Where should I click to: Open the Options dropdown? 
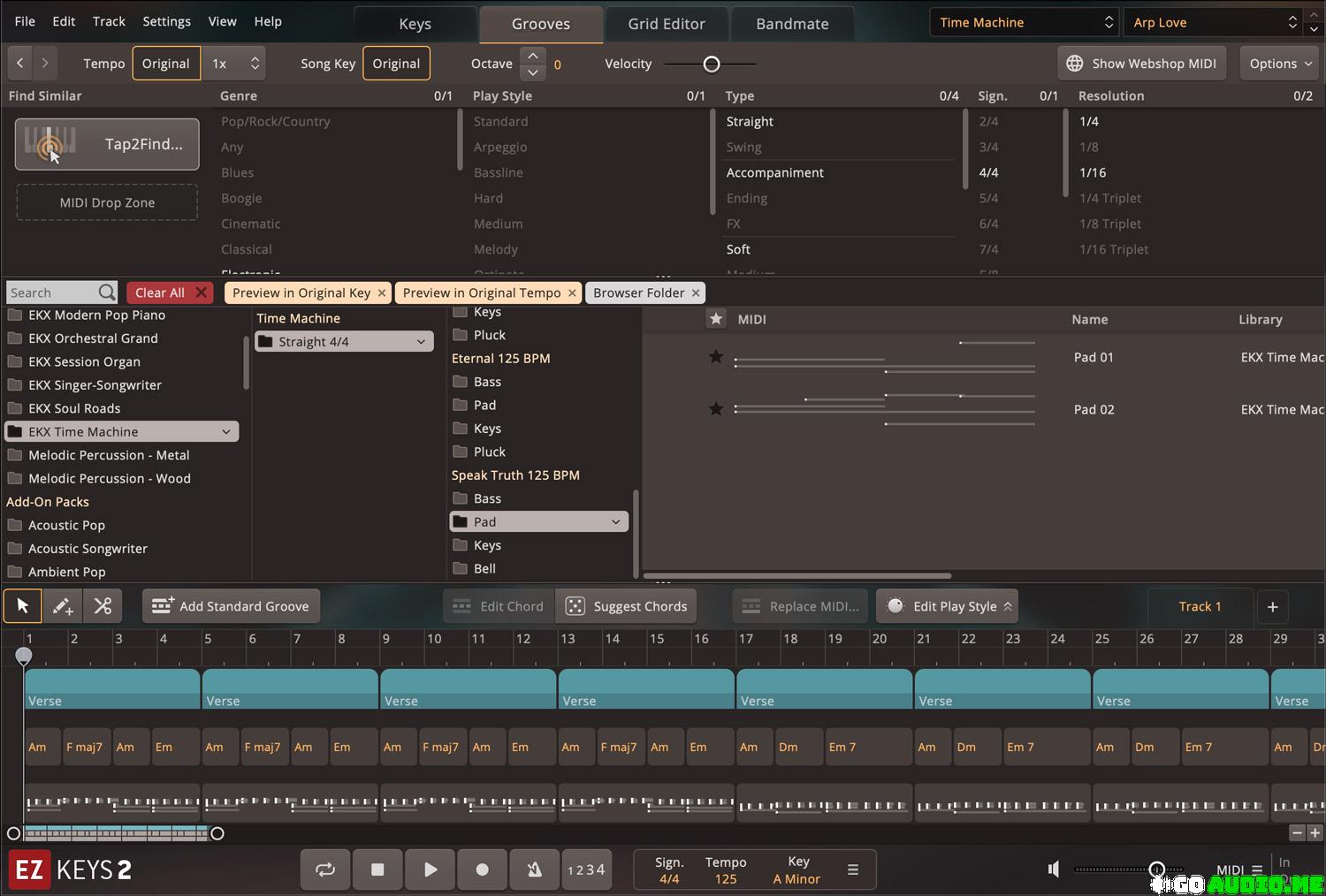click(1280, 64)
